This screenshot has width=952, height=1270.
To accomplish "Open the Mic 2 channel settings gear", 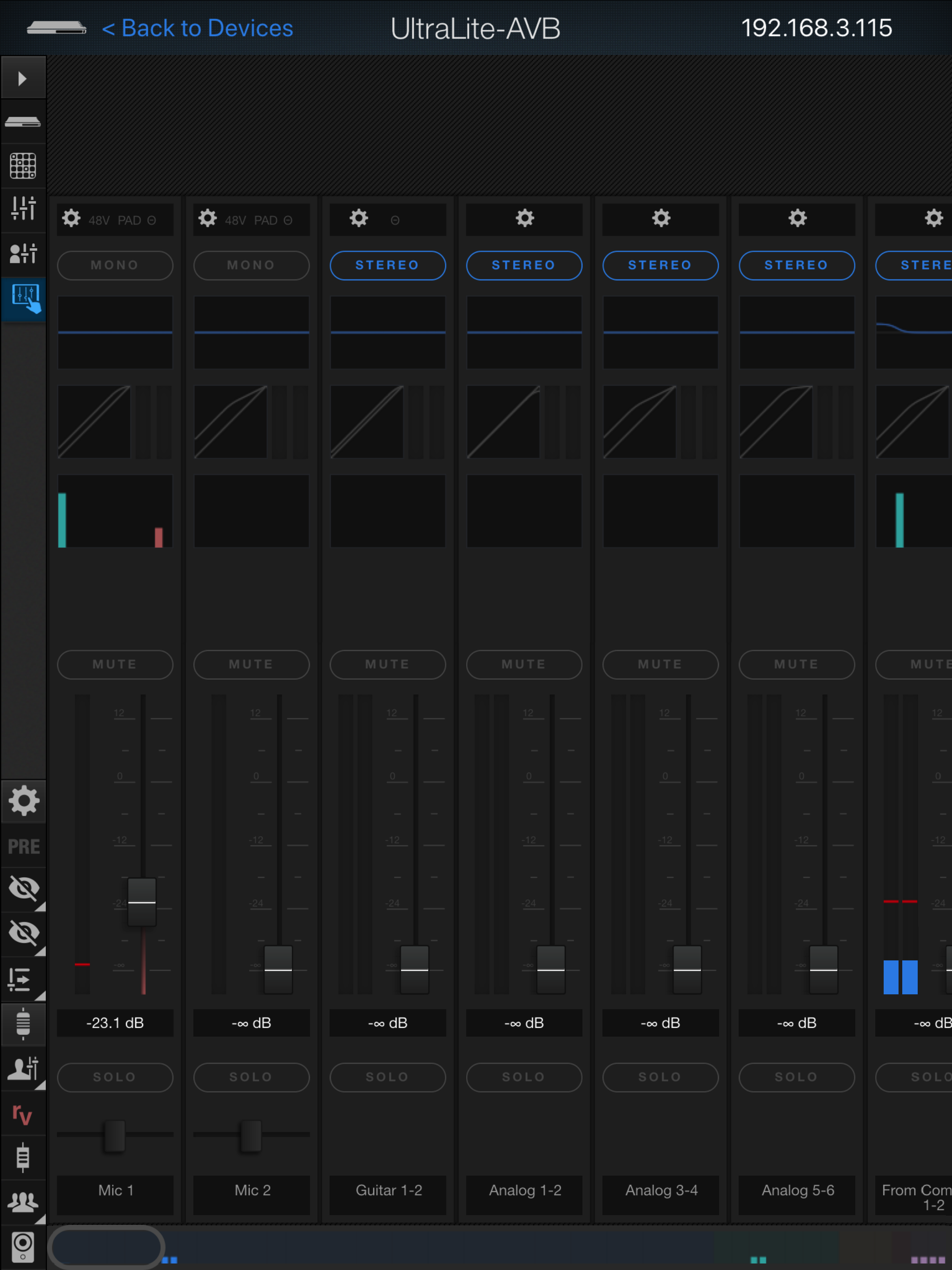I will (x=207, y=218).
